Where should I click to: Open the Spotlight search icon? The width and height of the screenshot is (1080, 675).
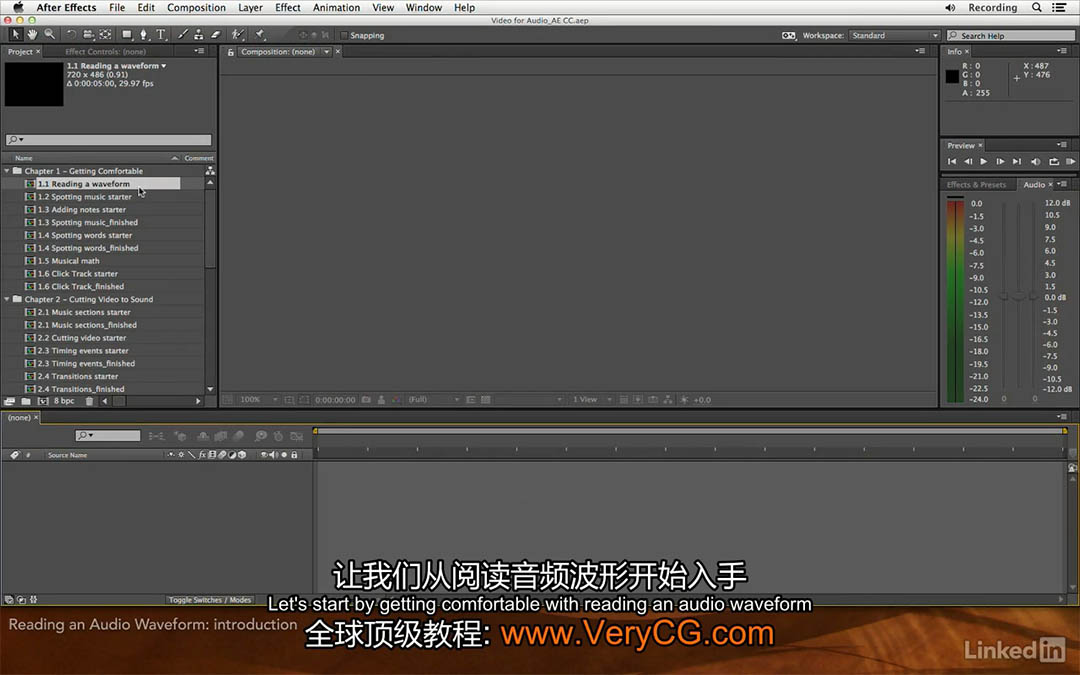[1037, 8]
